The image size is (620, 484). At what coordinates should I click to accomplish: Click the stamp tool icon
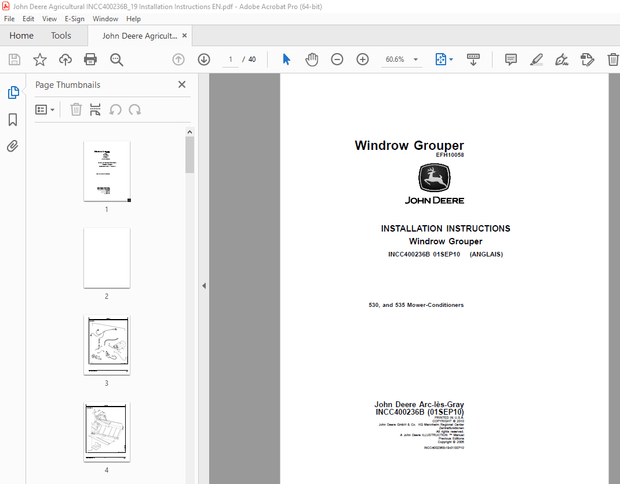click(x=587, y=60)
